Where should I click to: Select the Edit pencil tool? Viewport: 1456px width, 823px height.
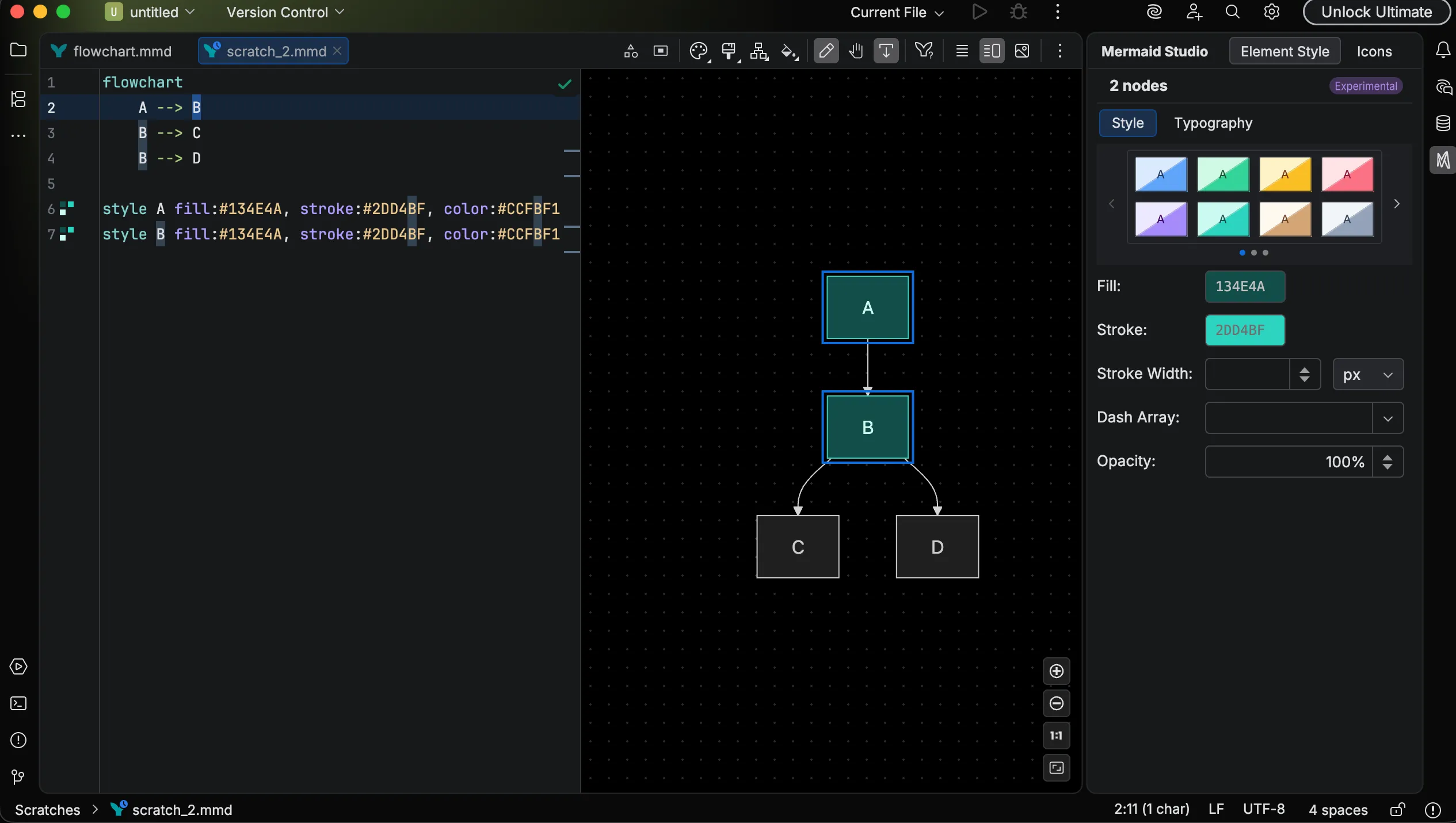(x=826, y=51)
